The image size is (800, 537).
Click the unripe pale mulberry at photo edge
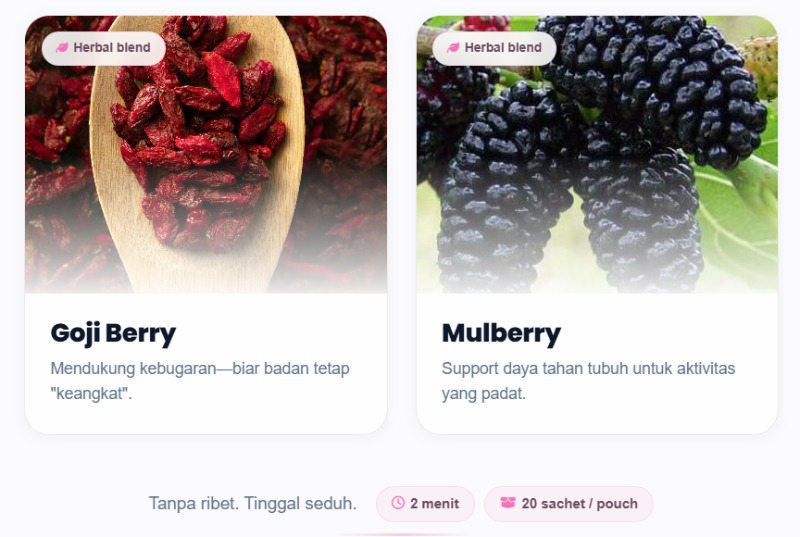coord(760,65)
